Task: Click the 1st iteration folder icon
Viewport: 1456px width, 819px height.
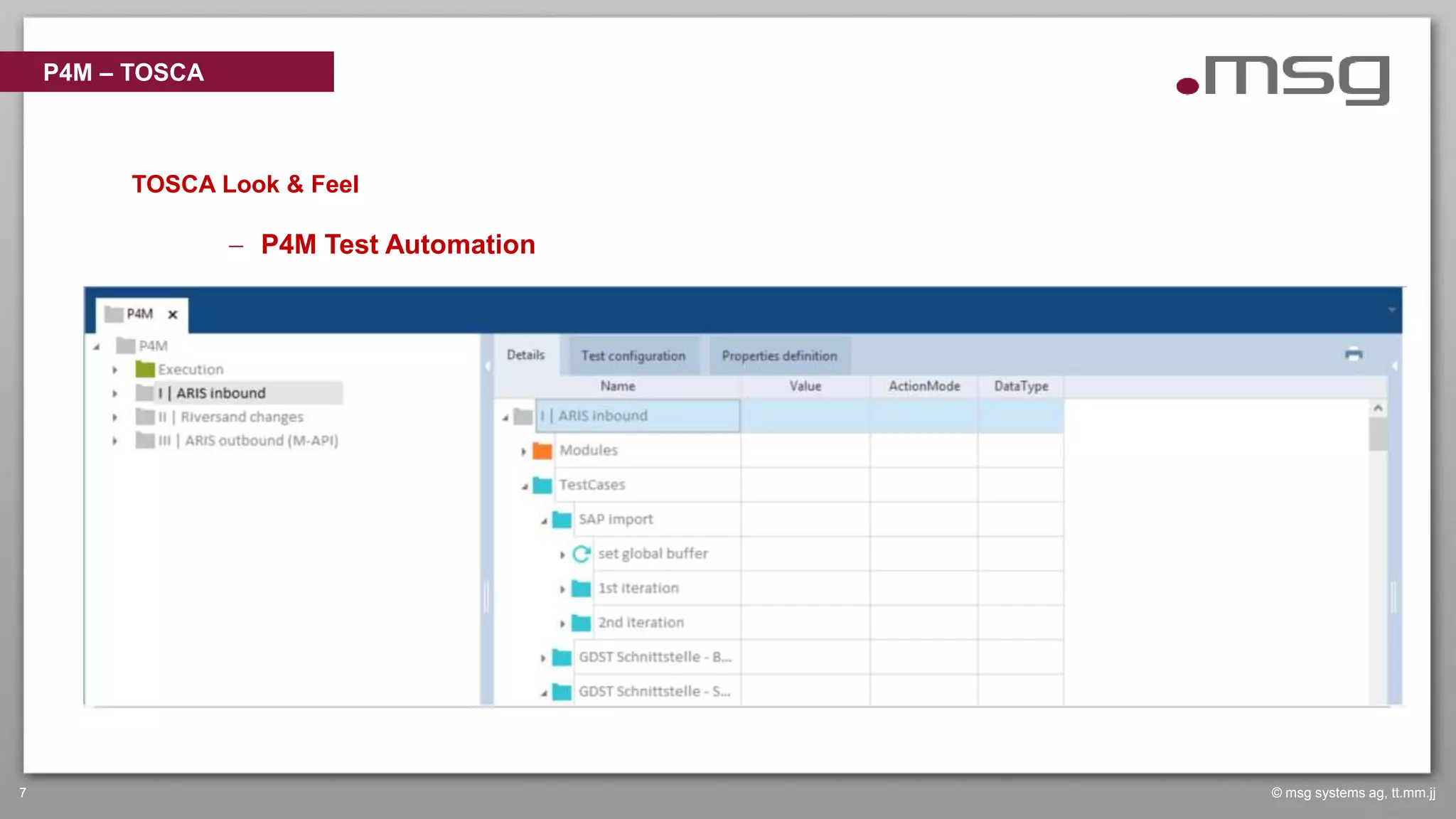Action: 582,589
